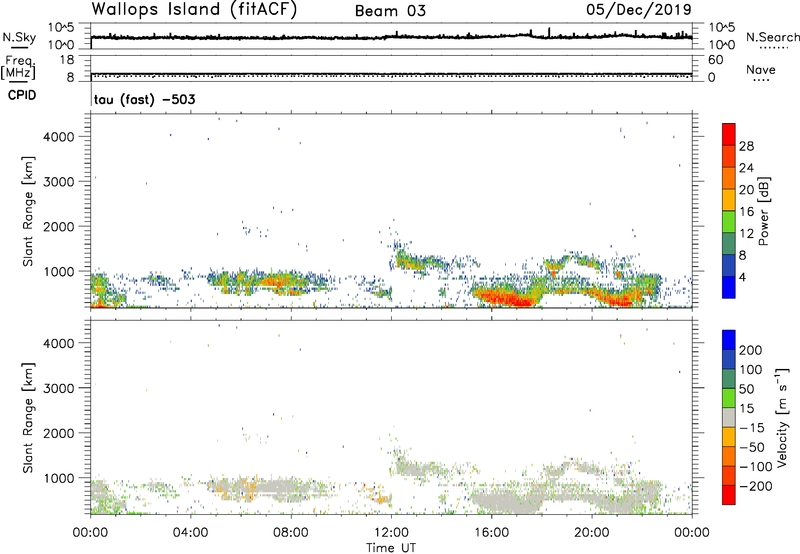Click "Slant Range [km]" label of velocity panel

click(28, 417)
